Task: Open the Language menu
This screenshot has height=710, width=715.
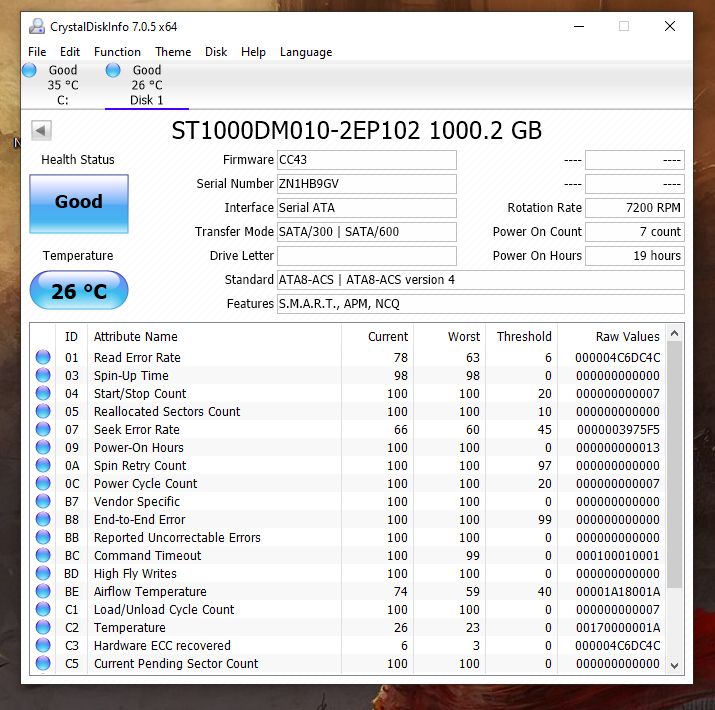Action: [x=306, y=52]
